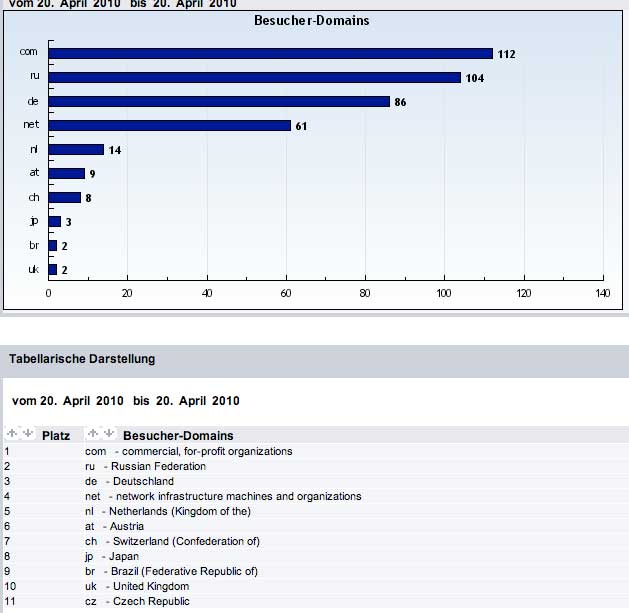
Task: Select the net bar showing 61
Action: [x=169, y=125]
